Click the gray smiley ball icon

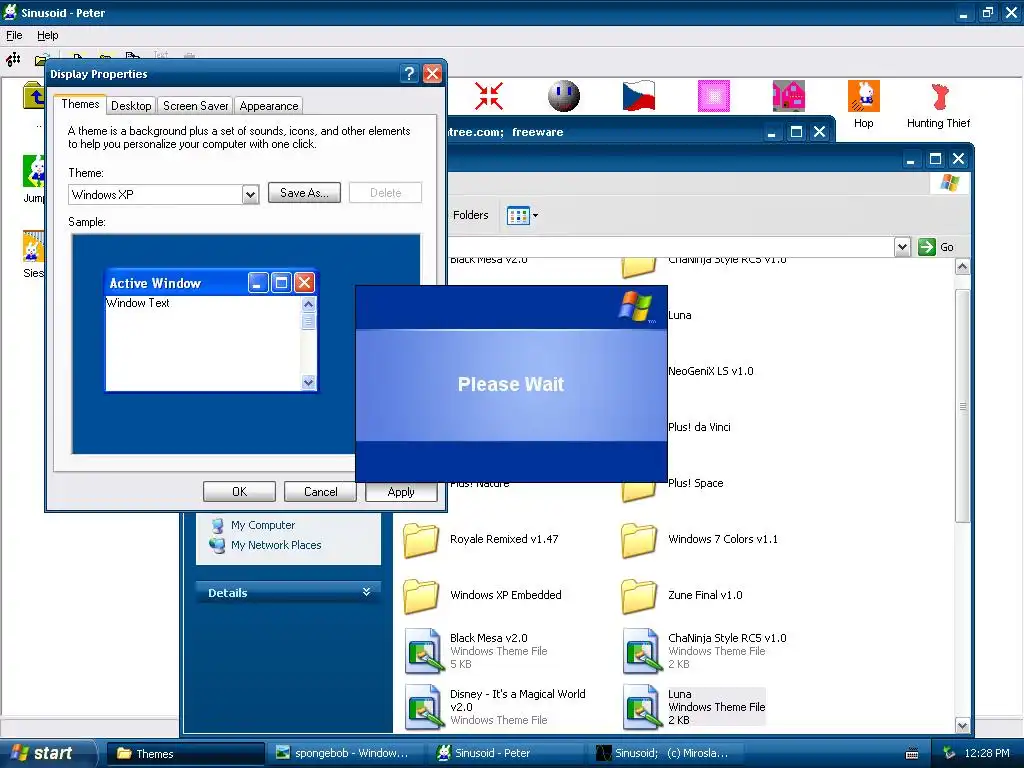564,96
